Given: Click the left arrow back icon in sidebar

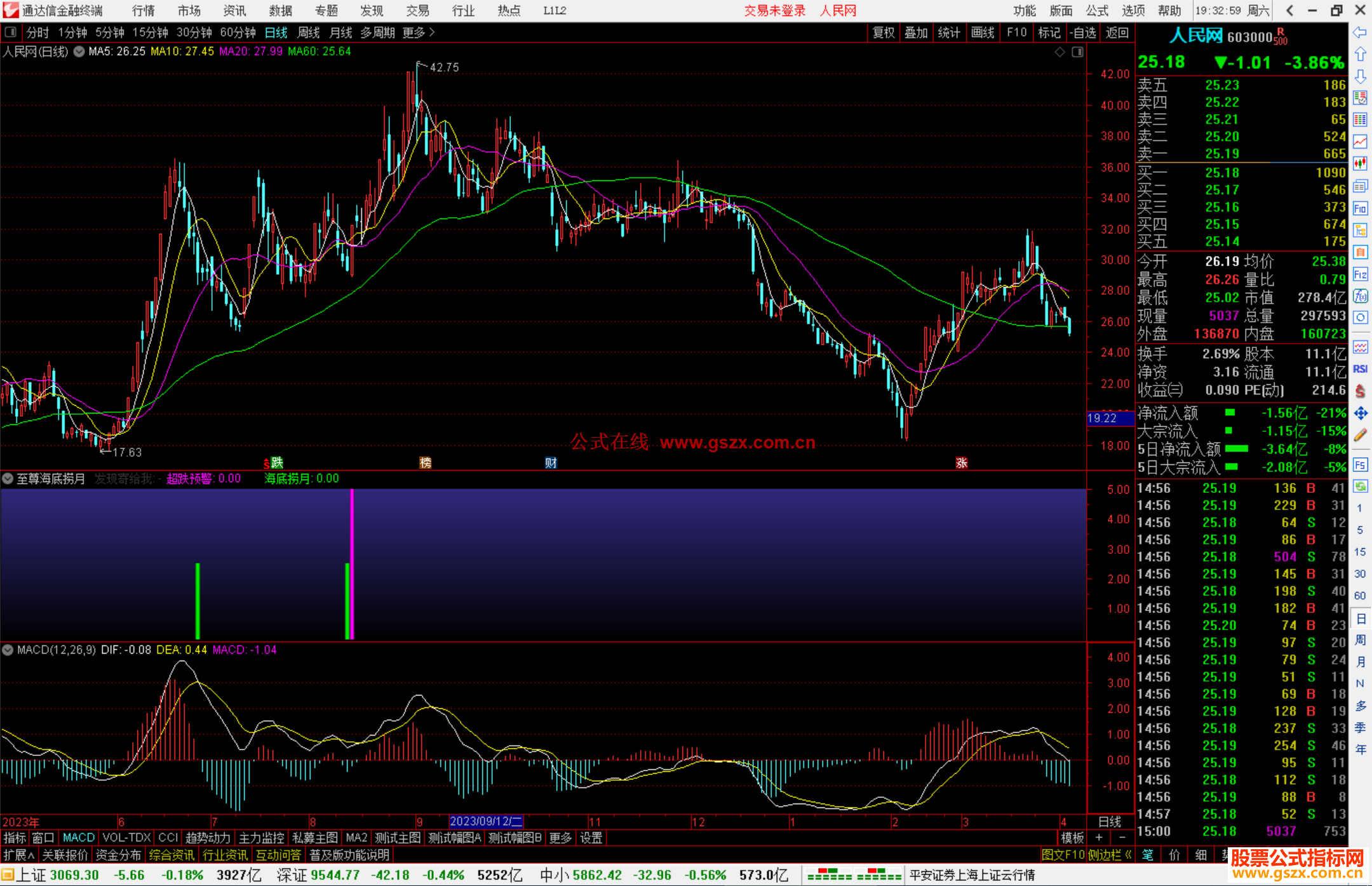Looking at the screenshot, I should pos(1360,32).
